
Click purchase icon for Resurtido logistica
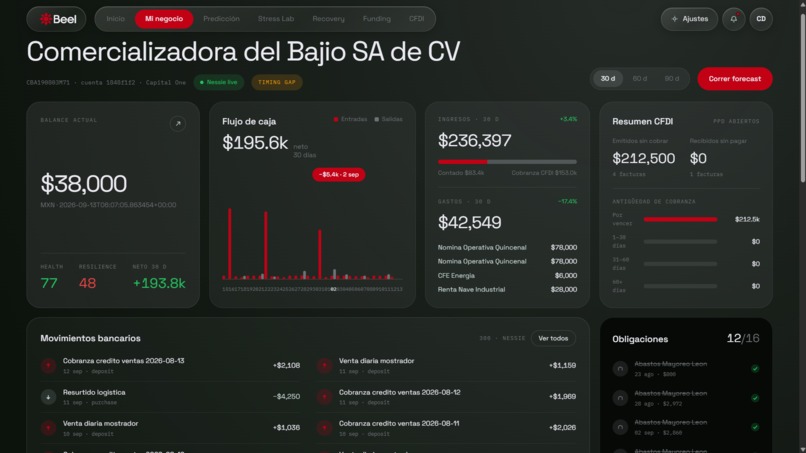coord(48,397)
